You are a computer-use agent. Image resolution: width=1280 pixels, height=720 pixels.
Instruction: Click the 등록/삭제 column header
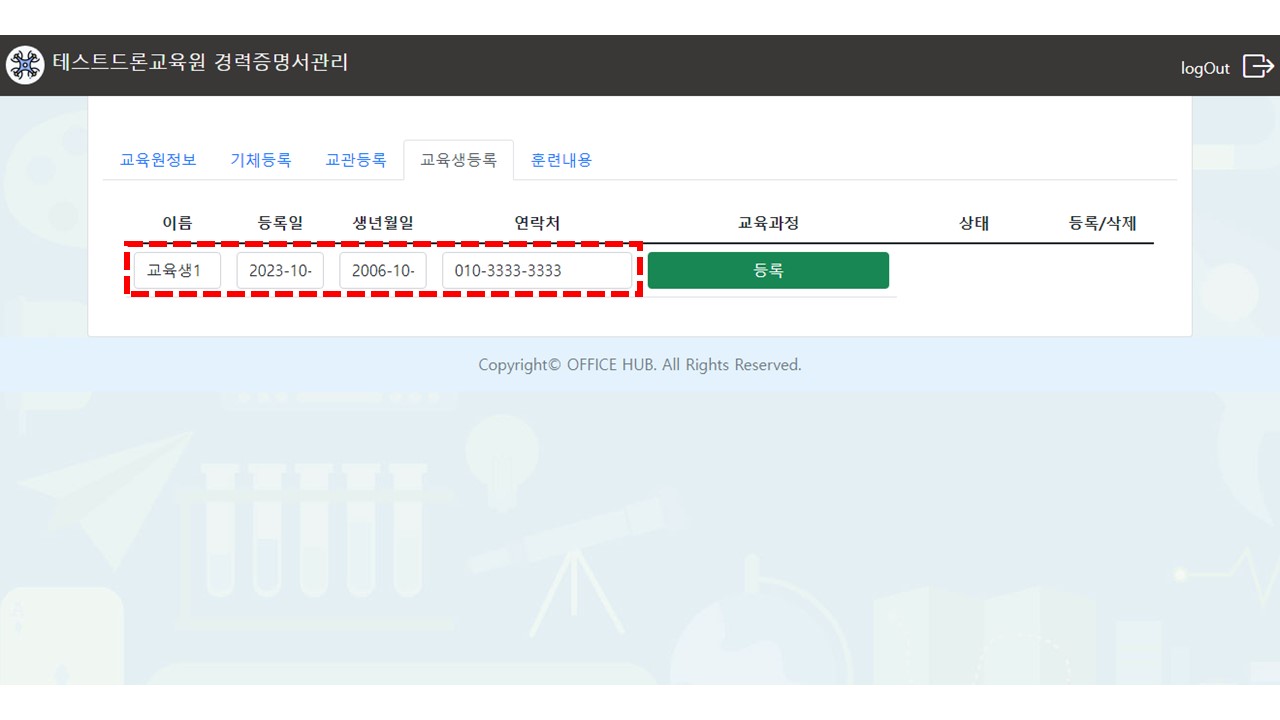tap(1102, 223)
